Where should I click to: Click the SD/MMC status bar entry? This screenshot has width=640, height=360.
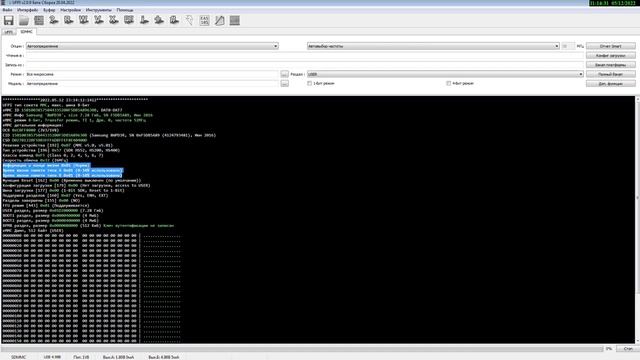coord(18,357)
